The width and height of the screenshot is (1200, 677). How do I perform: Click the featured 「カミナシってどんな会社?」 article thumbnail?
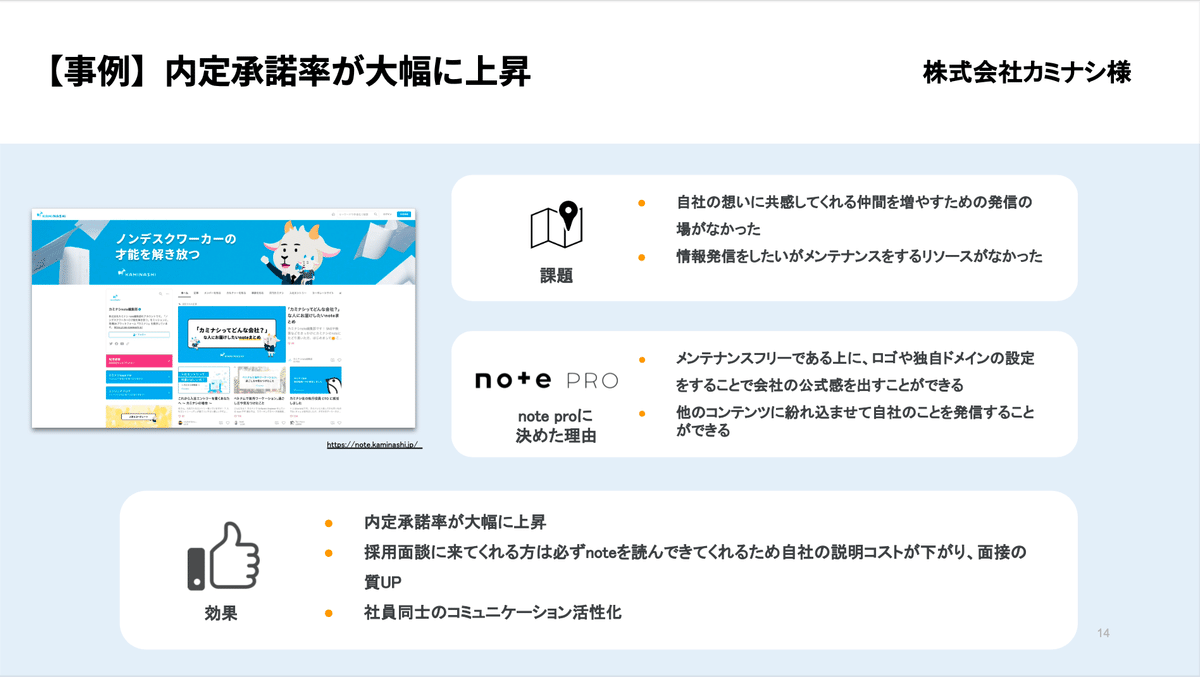click(231, 334)
